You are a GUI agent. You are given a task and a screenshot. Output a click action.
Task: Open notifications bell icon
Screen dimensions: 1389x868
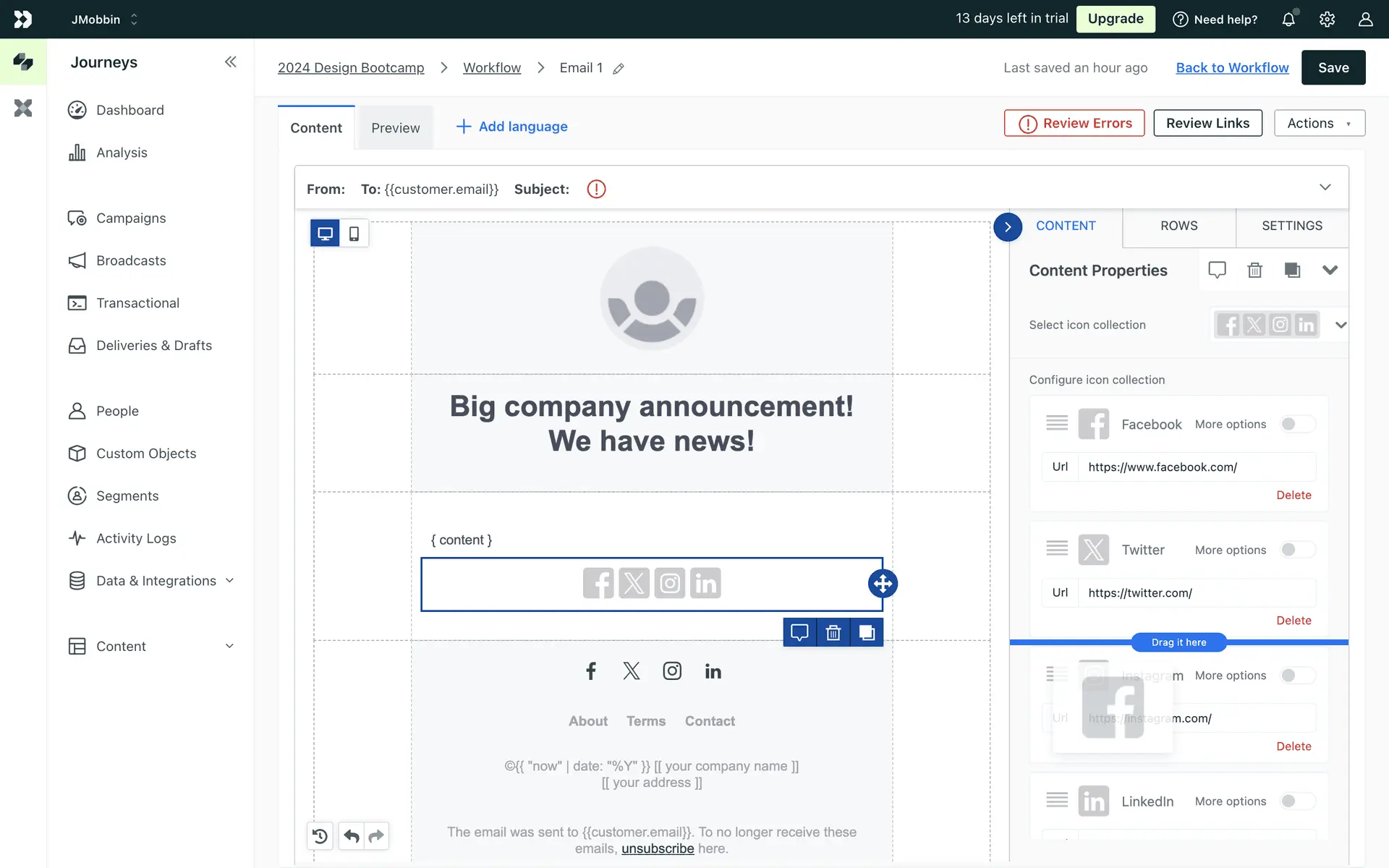pyautogui.click(x=1288, y=20)
